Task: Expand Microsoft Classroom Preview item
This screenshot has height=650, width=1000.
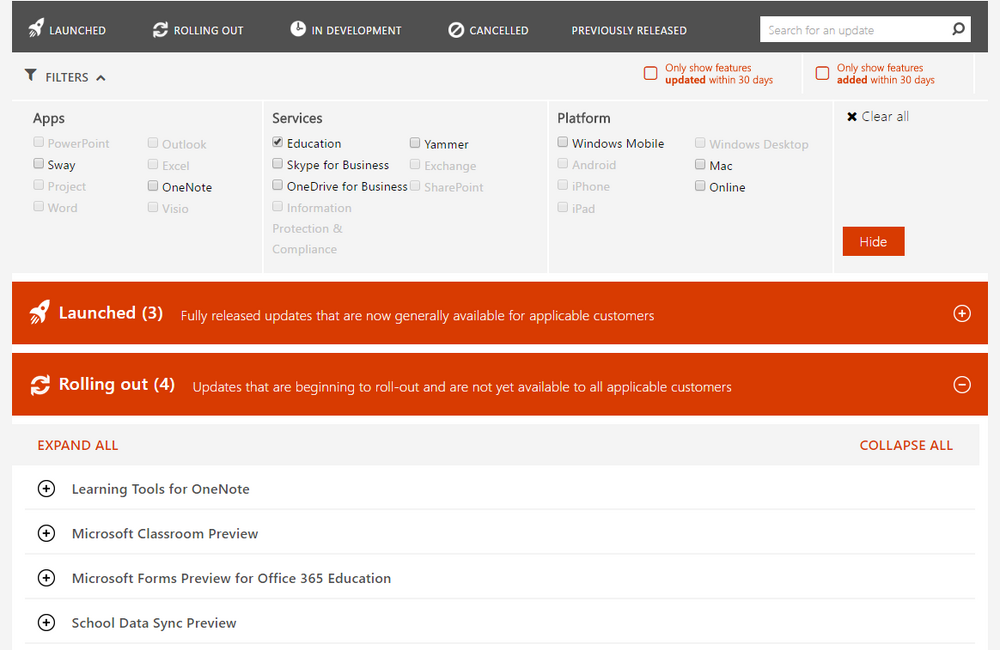Action: (46, 533)
